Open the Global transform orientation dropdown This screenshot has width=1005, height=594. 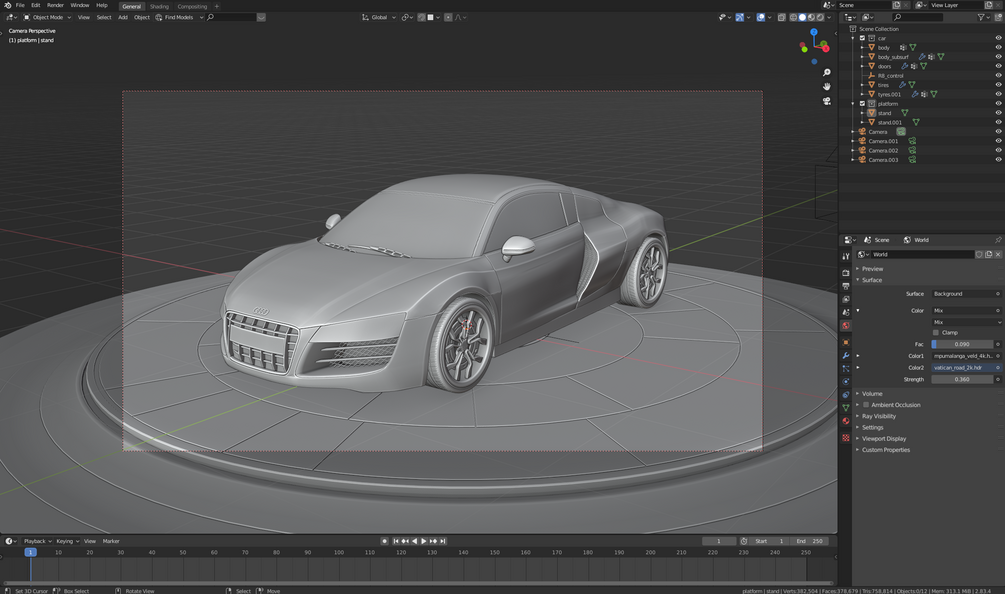379,17
